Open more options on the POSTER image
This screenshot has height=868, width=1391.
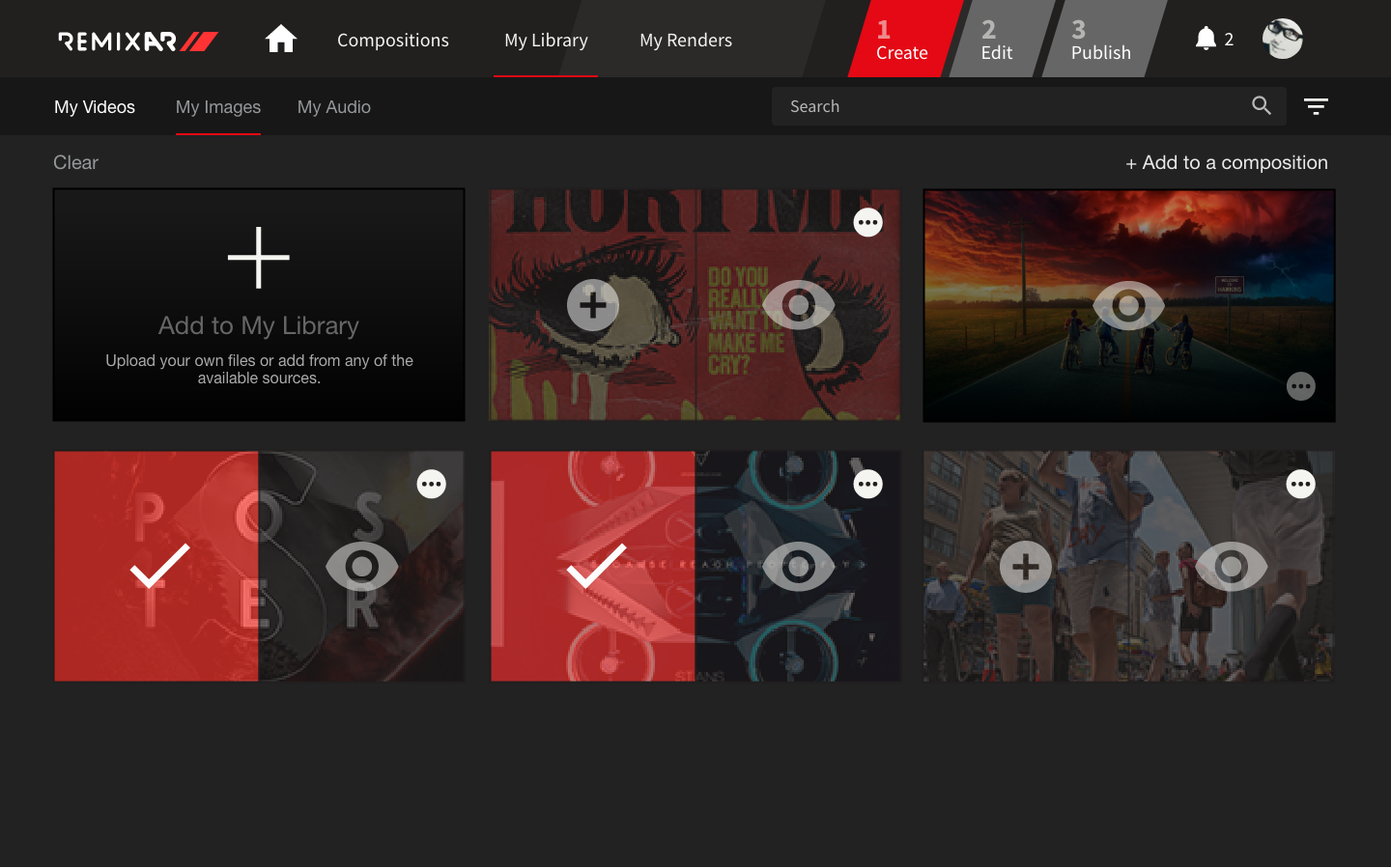tap(432, 484)
